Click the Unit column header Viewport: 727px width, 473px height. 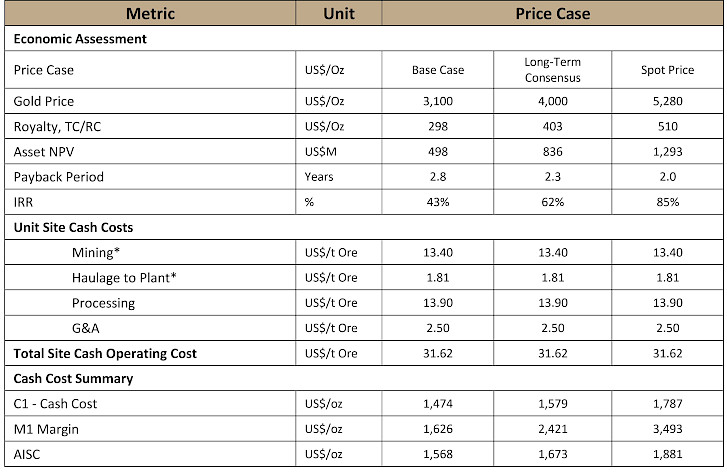[x=339, y=14]
